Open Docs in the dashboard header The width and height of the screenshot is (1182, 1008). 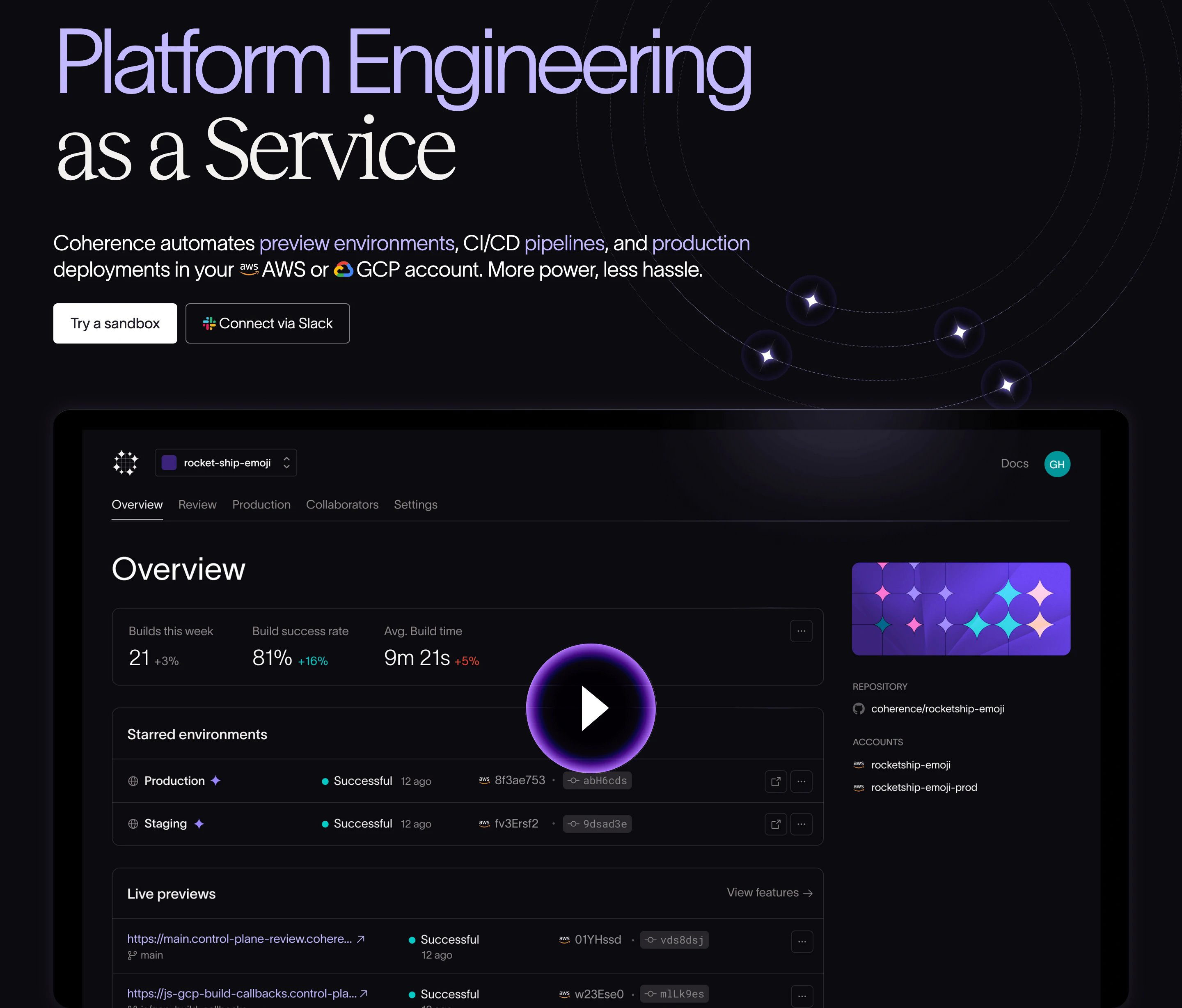pos(1014,463)
